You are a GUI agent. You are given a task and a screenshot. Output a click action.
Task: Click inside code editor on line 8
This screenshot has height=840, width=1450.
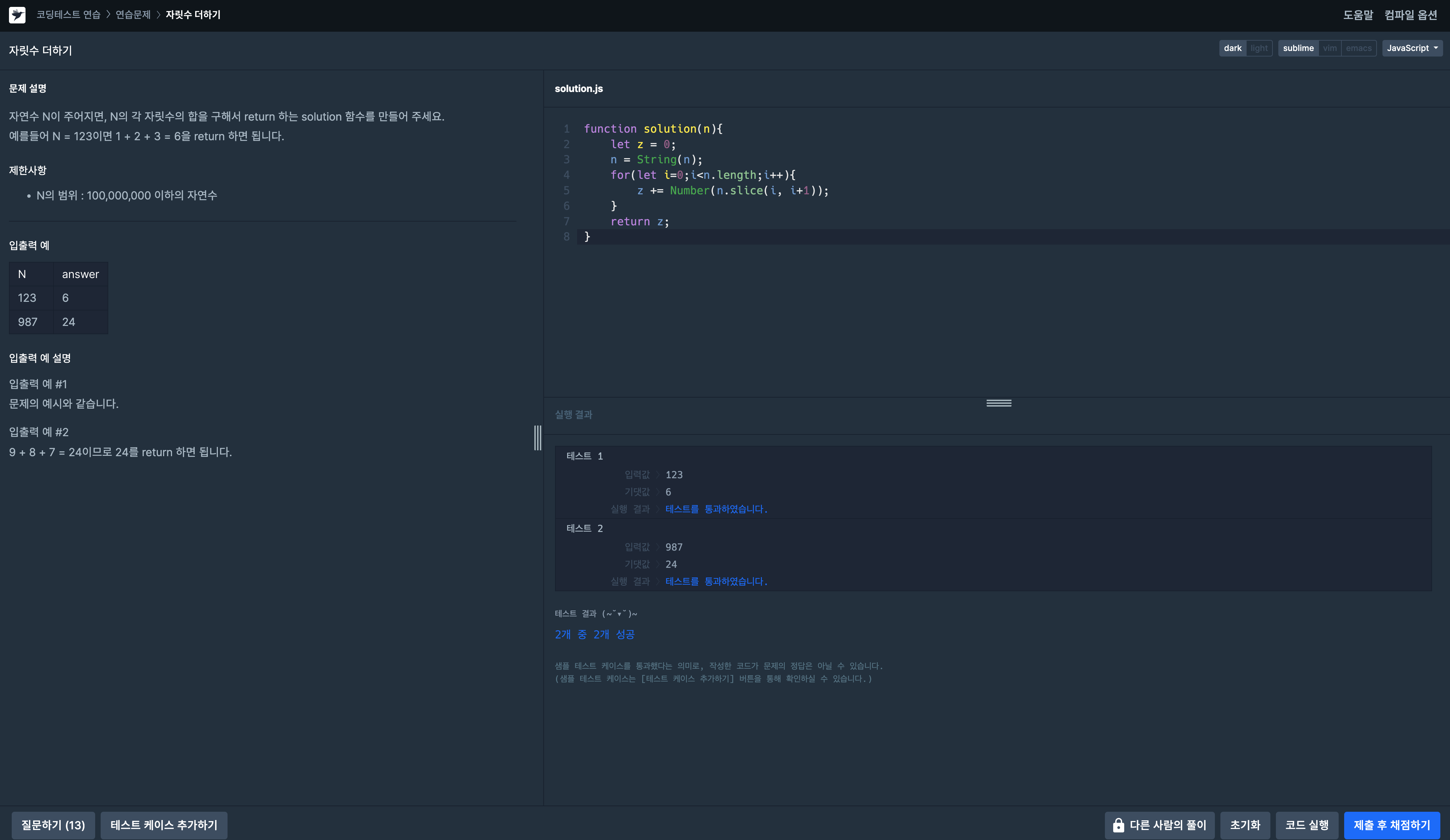tap(1013, 237)
